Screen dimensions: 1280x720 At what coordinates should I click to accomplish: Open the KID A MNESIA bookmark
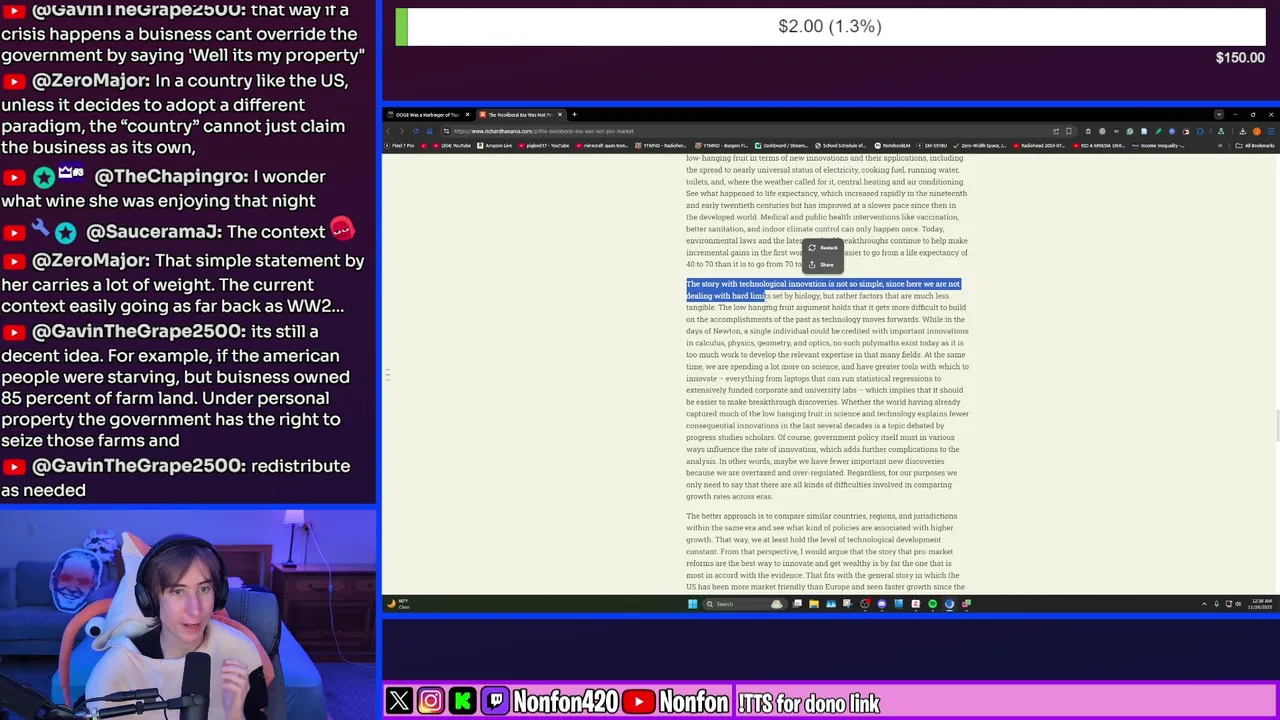coord(1098,146)
